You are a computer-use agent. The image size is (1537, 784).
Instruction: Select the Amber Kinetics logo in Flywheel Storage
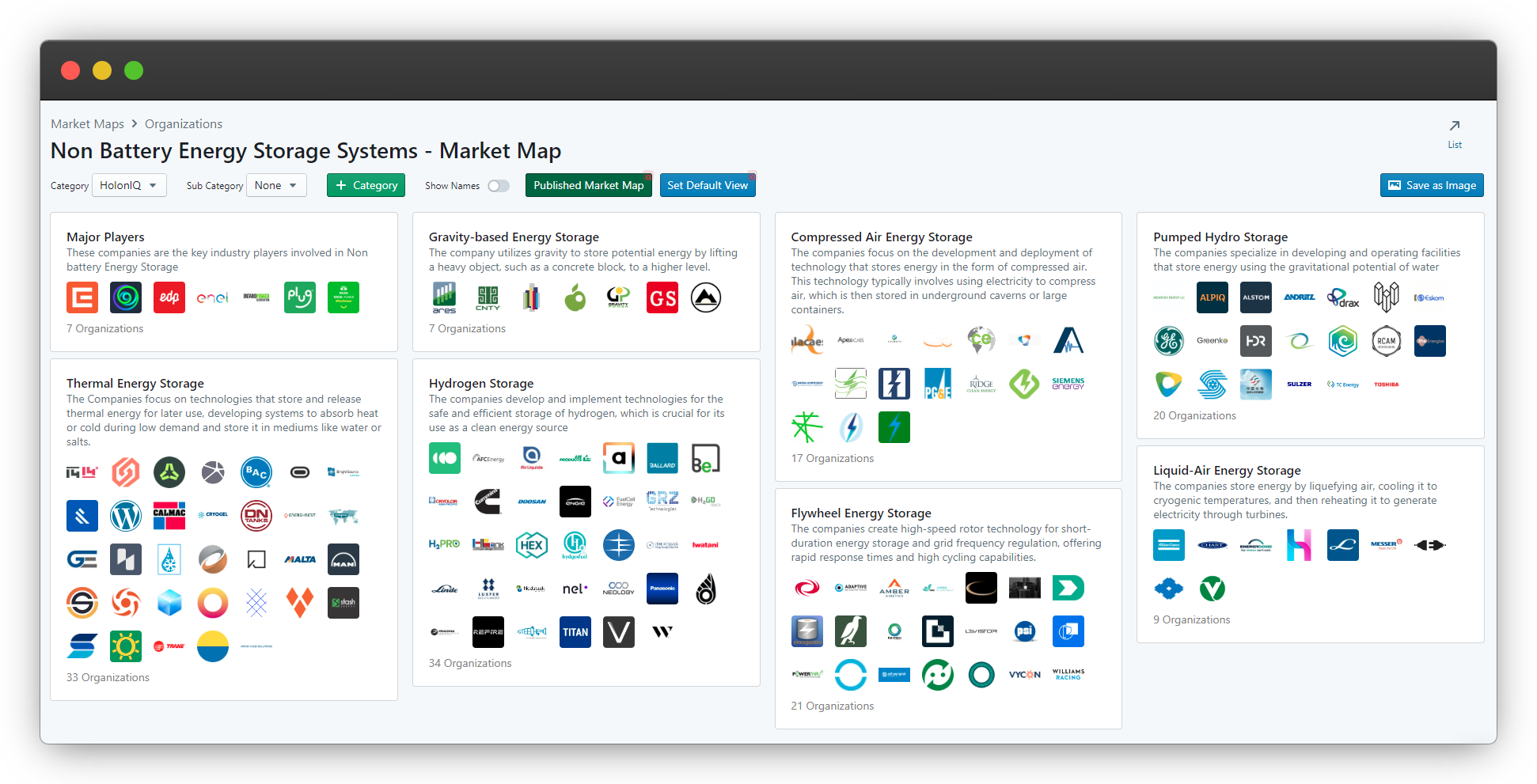tap(894, 588)
